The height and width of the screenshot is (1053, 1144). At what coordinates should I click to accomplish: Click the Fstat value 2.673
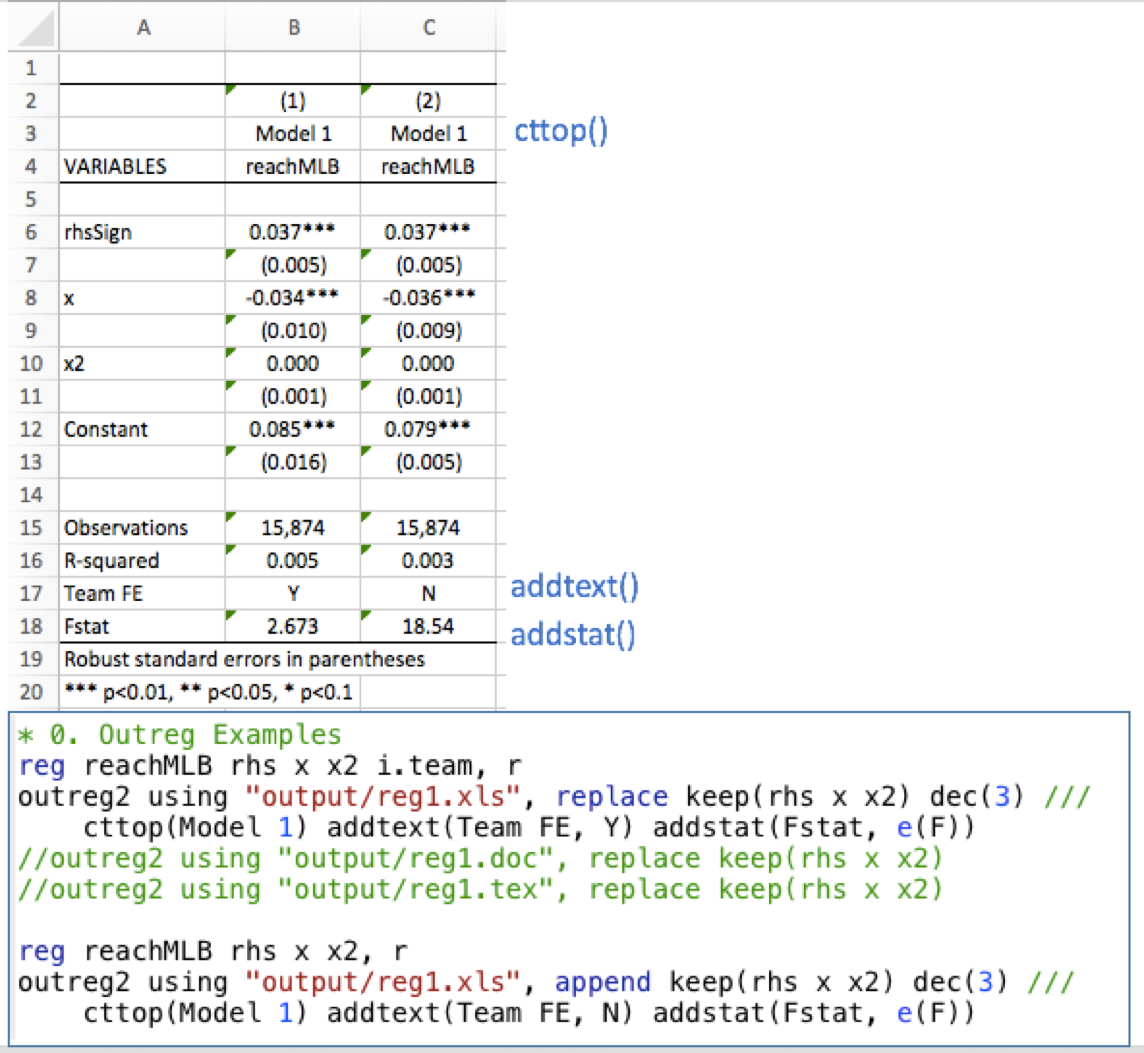click(x=293, y=626)
